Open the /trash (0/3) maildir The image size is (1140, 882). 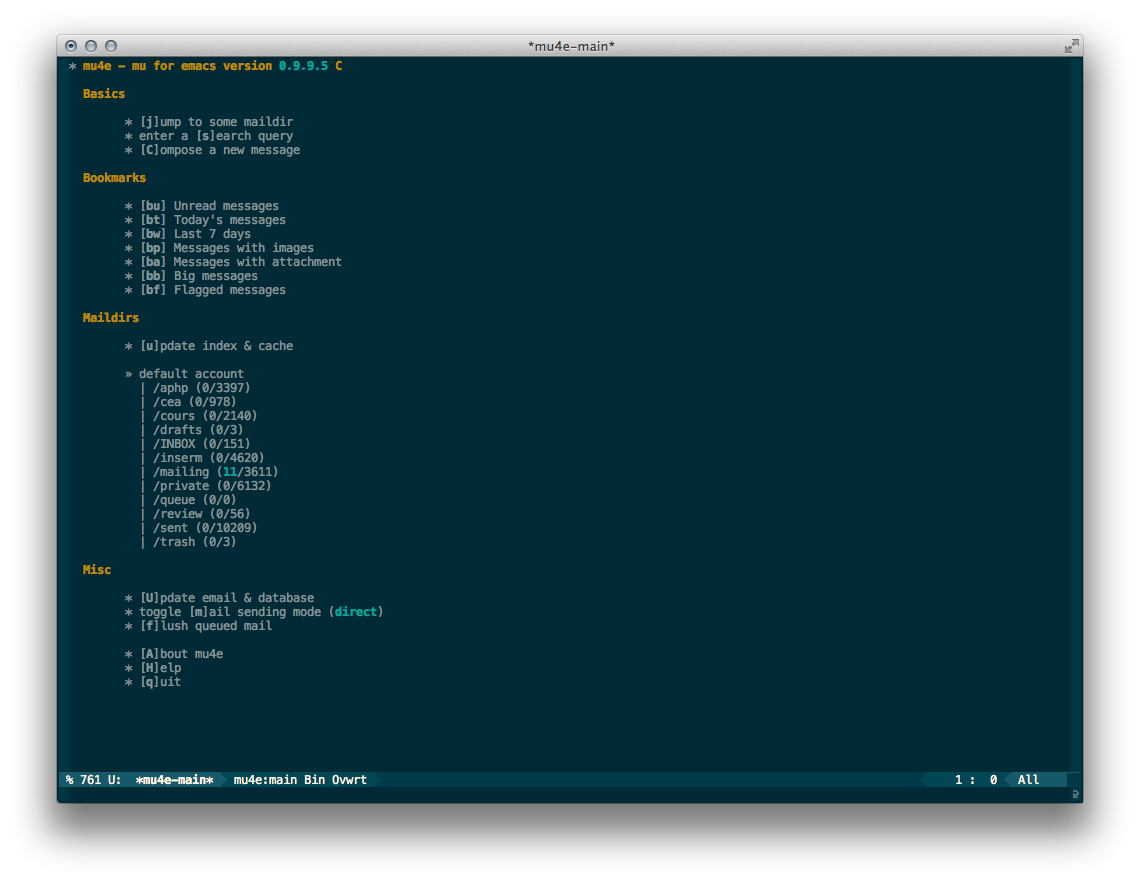coord(194,542)
